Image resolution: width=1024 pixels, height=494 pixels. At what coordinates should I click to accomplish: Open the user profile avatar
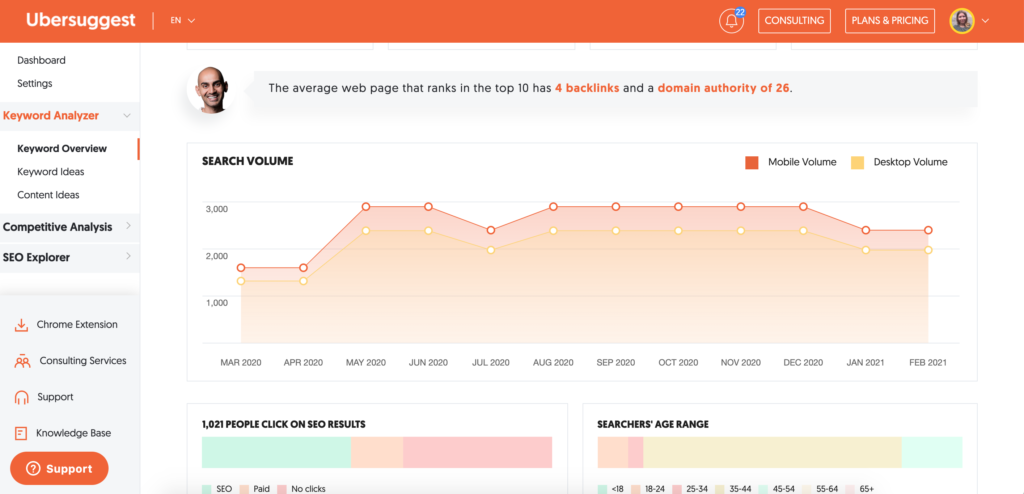[961, 21]
